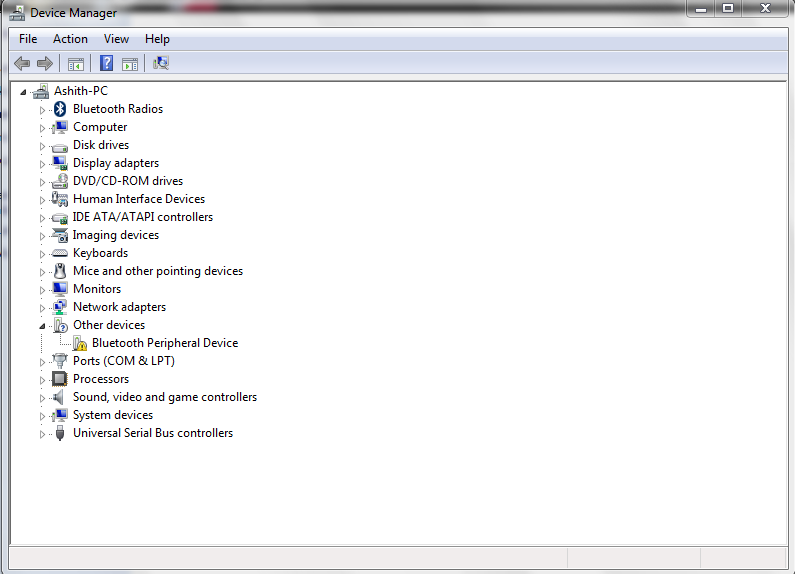Select the Bluetooth Peripheral Device entry
Viewport: 795px width, 574px height.
165,343
